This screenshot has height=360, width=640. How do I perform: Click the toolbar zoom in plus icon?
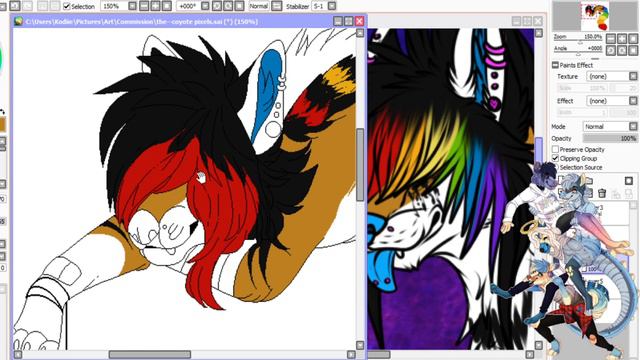(156, 6)
